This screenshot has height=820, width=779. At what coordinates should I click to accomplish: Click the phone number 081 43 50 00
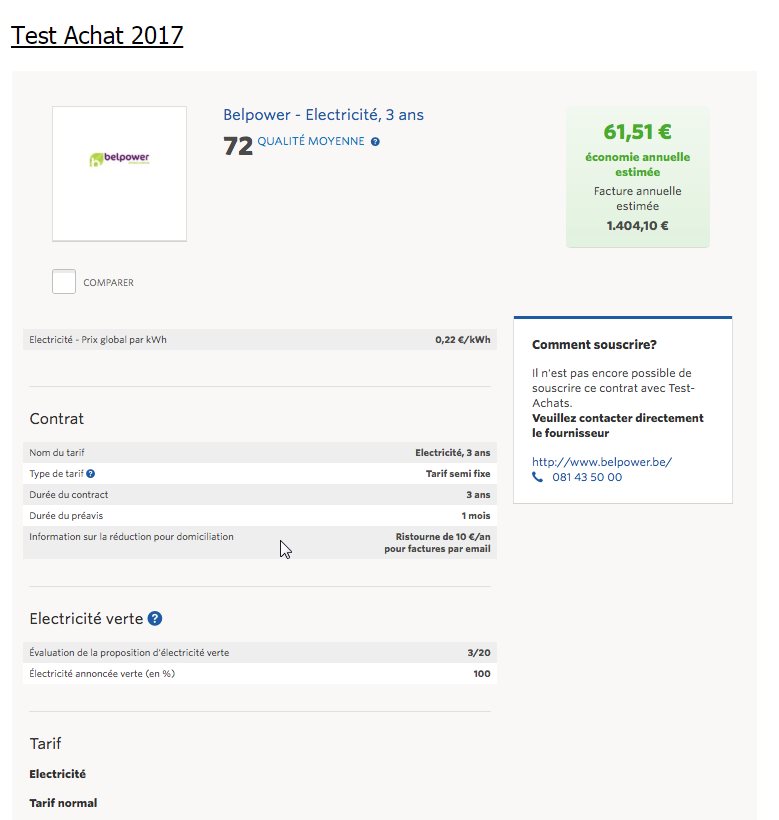[x=587, y=478]
